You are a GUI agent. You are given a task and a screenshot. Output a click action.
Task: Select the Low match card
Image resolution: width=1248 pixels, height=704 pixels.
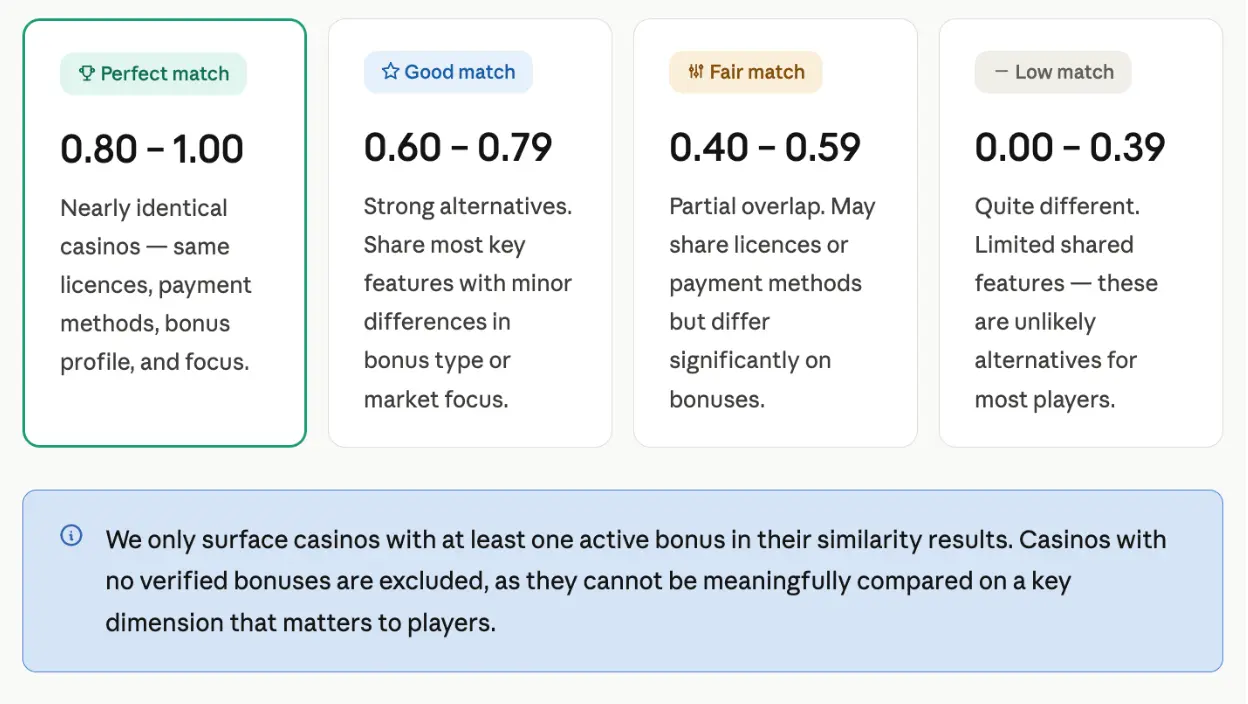tap(1080, 232)
